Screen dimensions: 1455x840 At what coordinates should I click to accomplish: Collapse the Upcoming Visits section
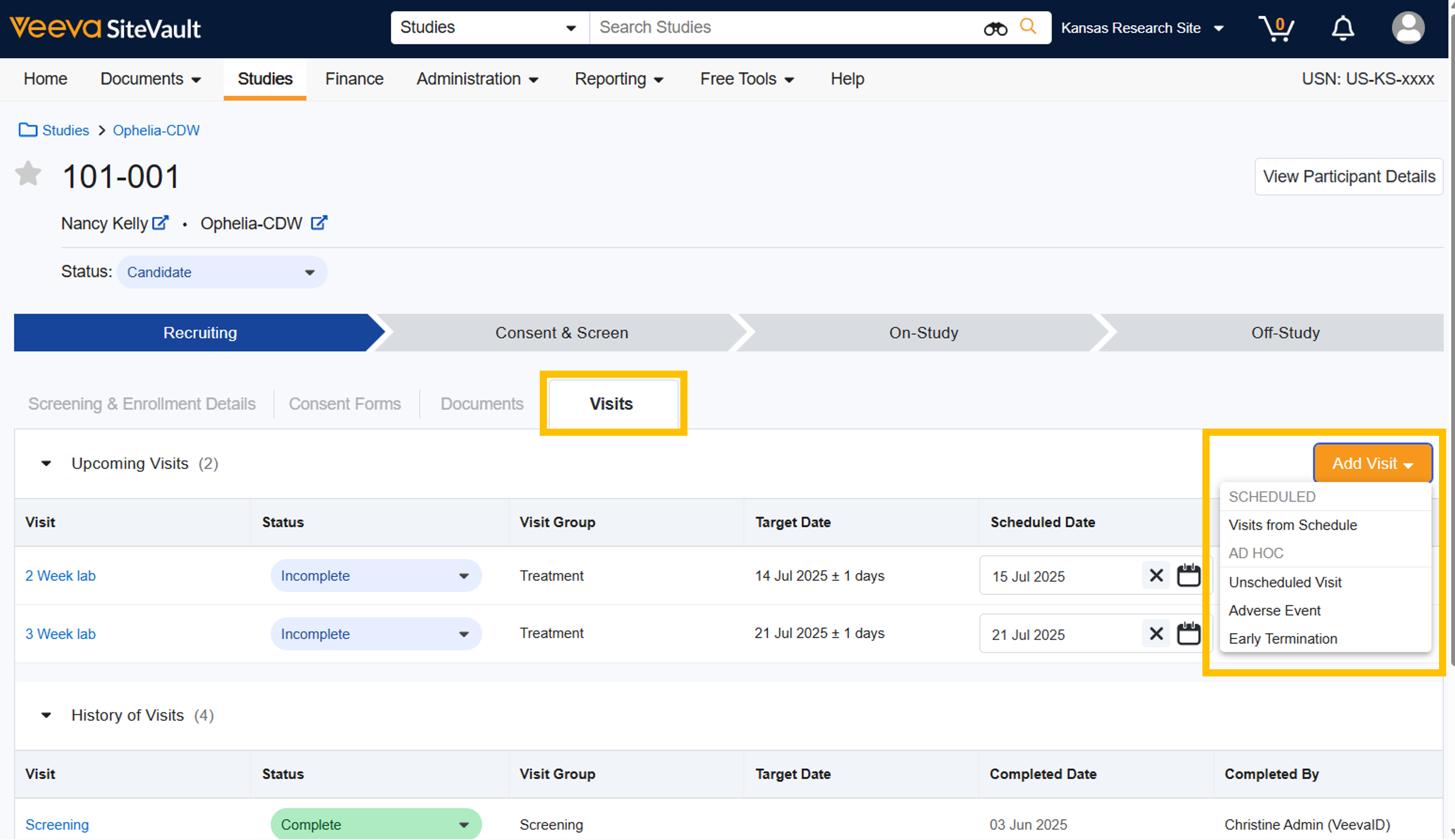(x=46, y=463)
